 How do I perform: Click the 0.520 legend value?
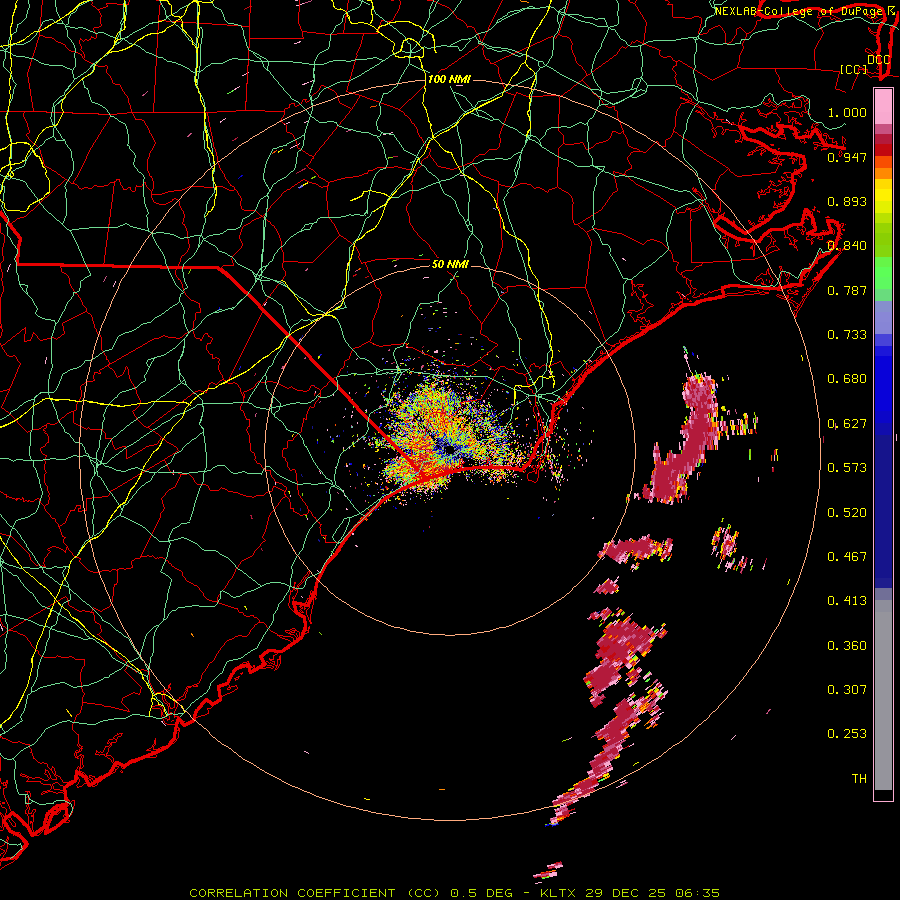click(x=847, y=513)
